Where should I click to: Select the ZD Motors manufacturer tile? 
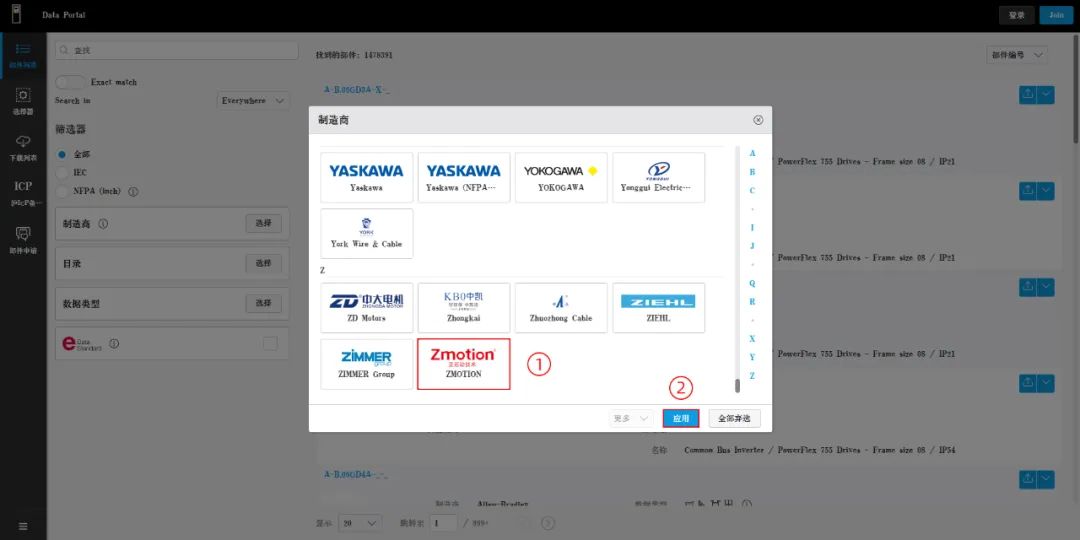[366, 308]
